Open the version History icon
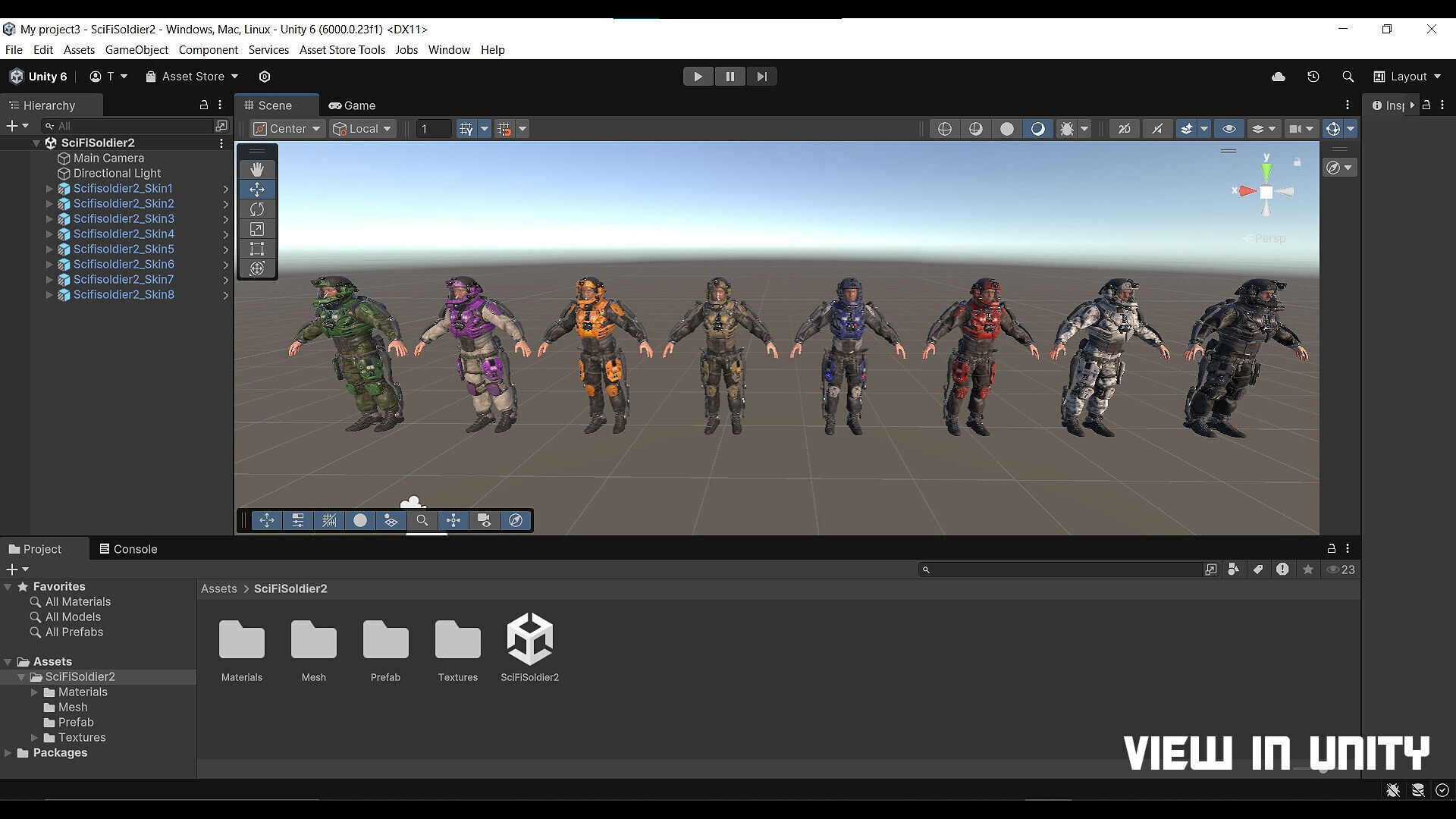Viewport: 1456px width, 819px height. pyautogui.click(x=1313, y=77)
